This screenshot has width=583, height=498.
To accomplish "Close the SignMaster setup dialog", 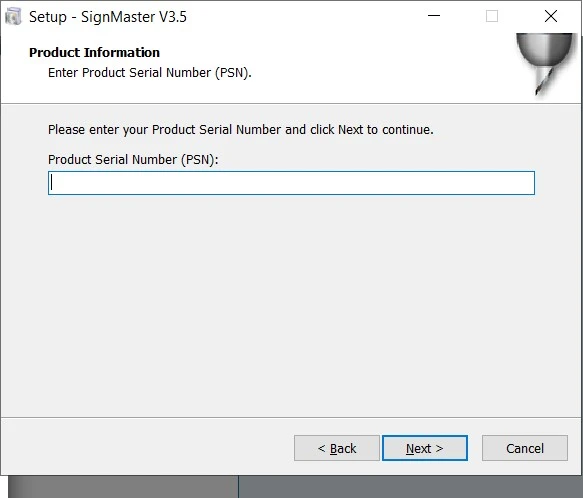I will pos(551,16).
